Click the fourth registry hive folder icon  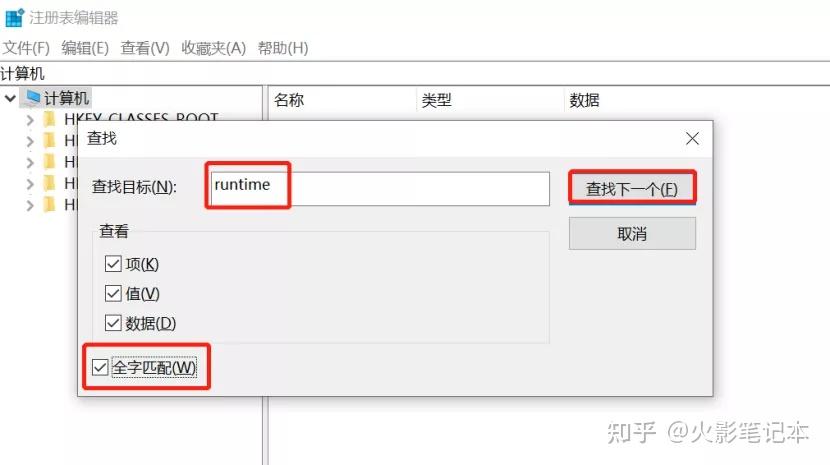click(x=50, y=183)
